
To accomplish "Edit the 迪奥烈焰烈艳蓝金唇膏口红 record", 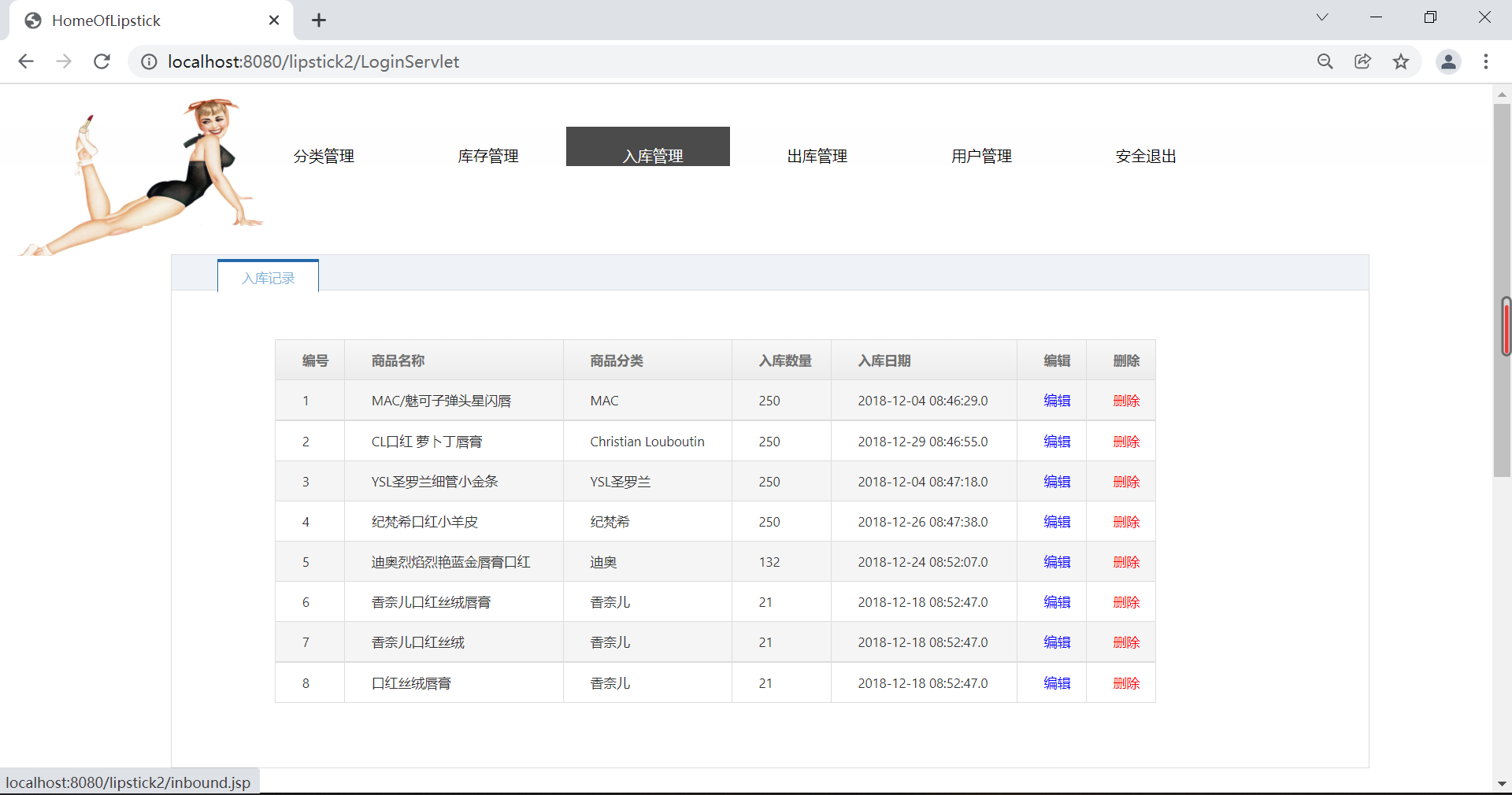I will point(1057,562).
